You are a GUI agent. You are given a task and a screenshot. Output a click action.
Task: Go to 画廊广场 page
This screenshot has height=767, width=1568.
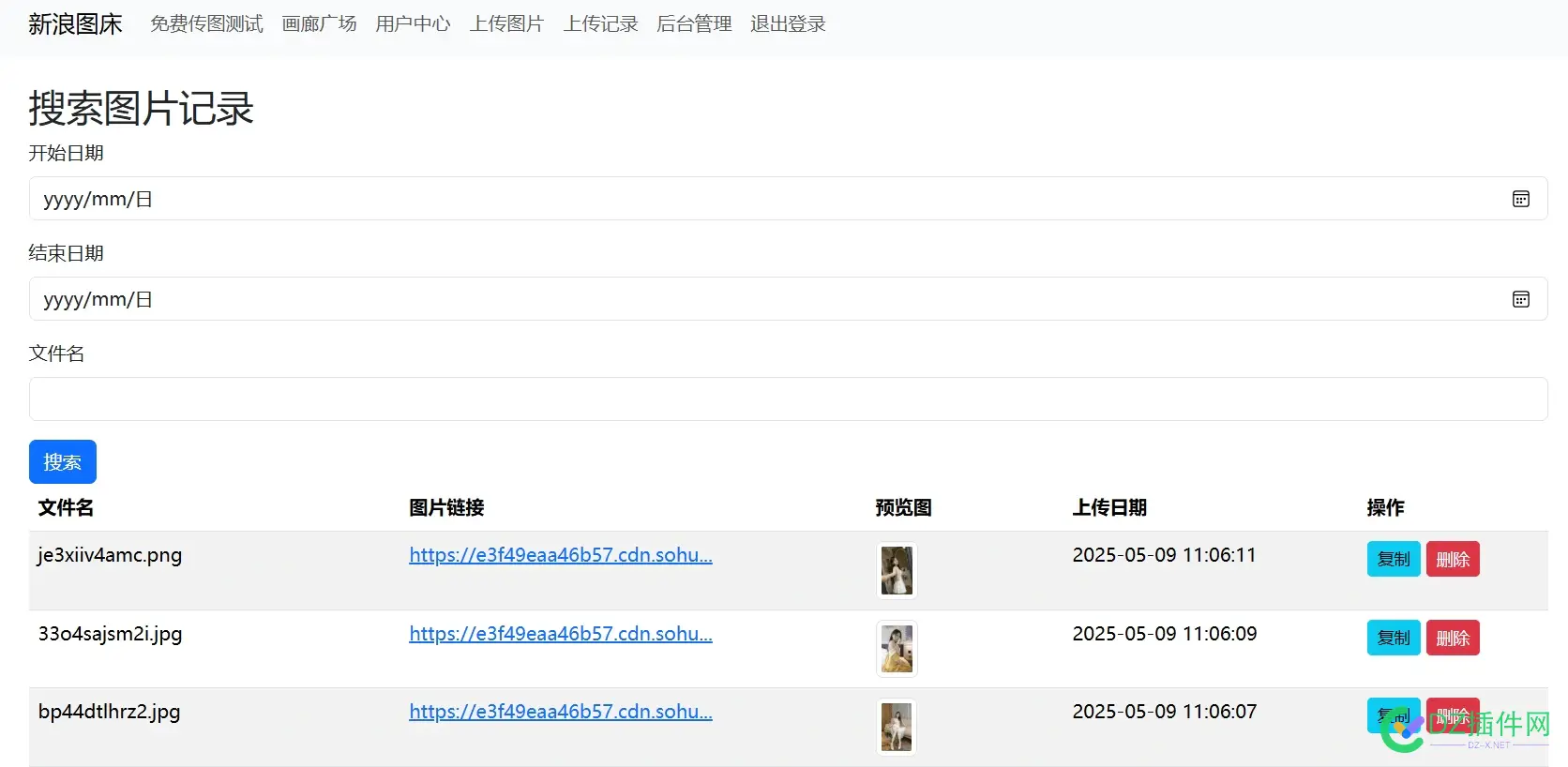pos(319,24)
